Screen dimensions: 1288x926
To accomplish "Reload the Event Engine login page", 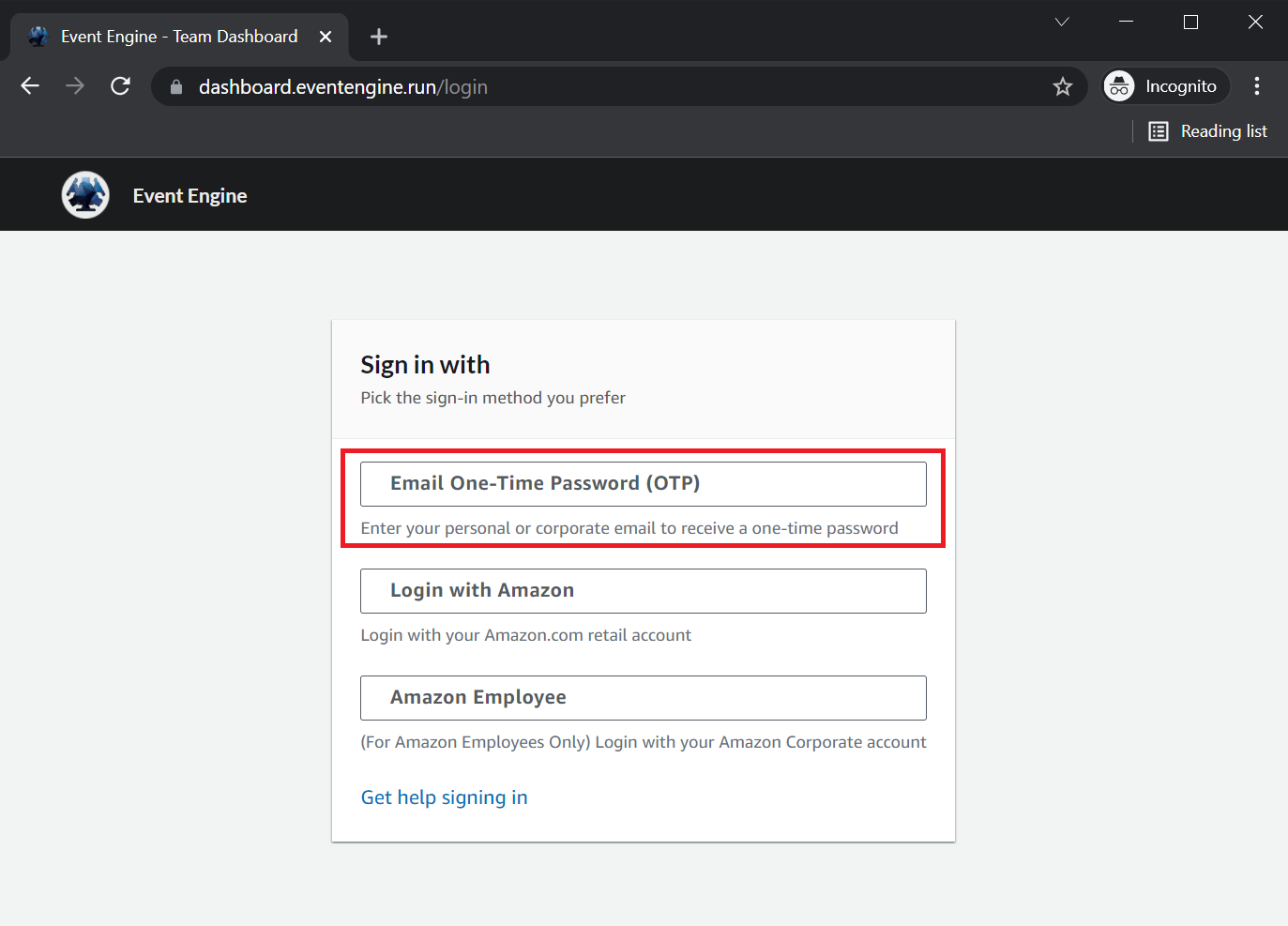I will (x=120, y=86).
